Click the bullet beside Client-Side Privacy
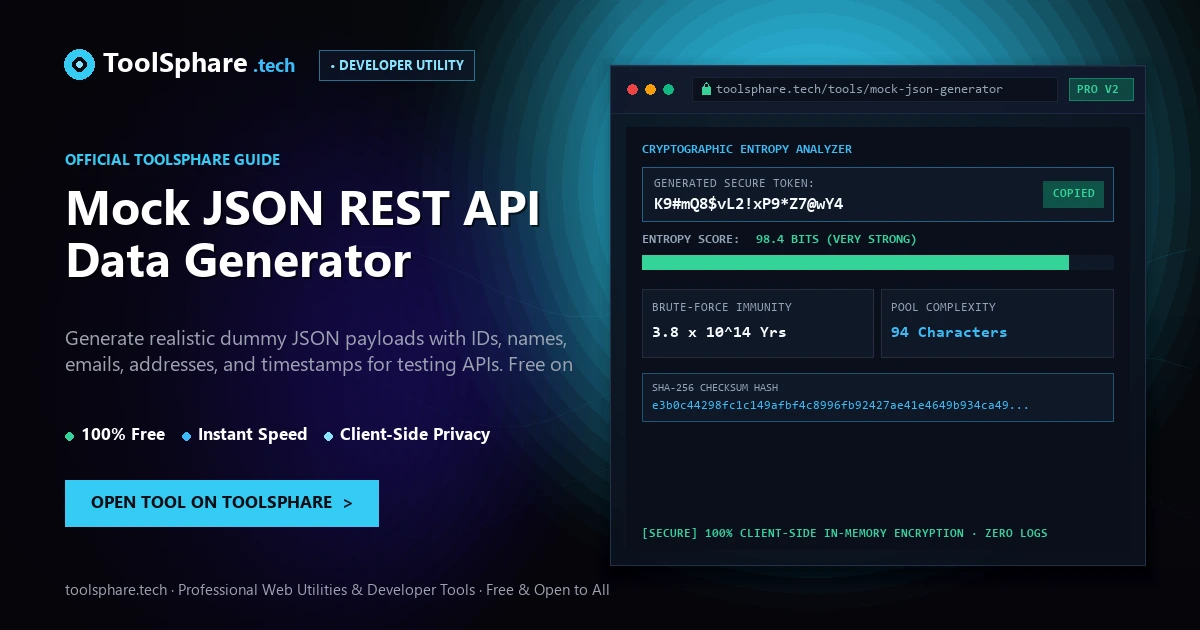The width and height of the screenshot is (1200, 630). pyautogui.click(x=329, y=436)
